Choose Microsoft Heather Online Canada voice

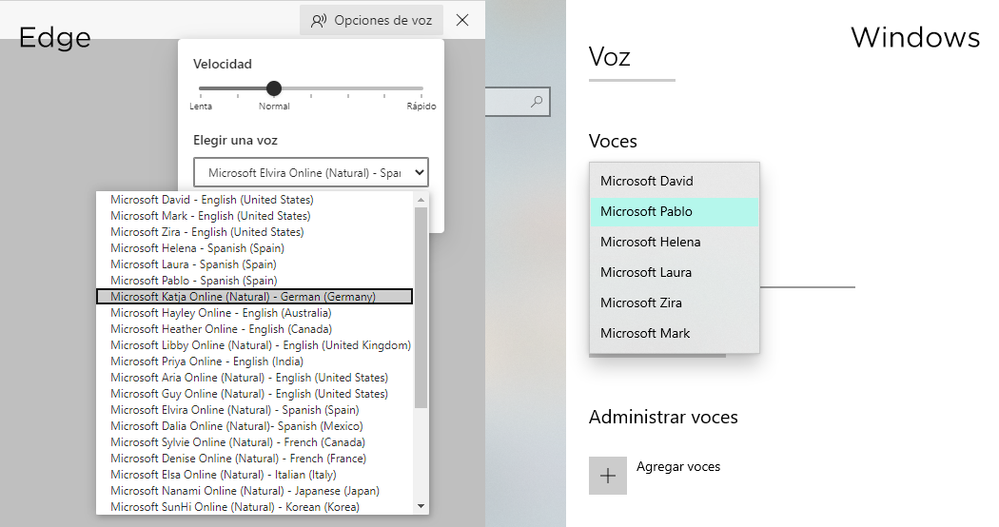(x=255, y=329)
